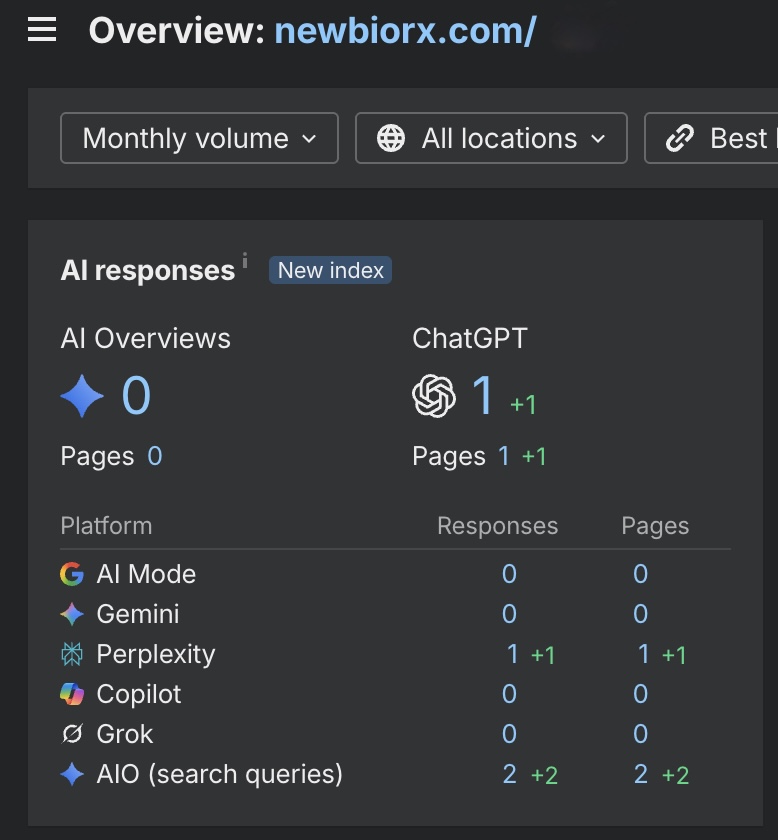The image size is (778, 840).
Task: Open AI Mode Responses value
Action: click(x=509, y=574)
